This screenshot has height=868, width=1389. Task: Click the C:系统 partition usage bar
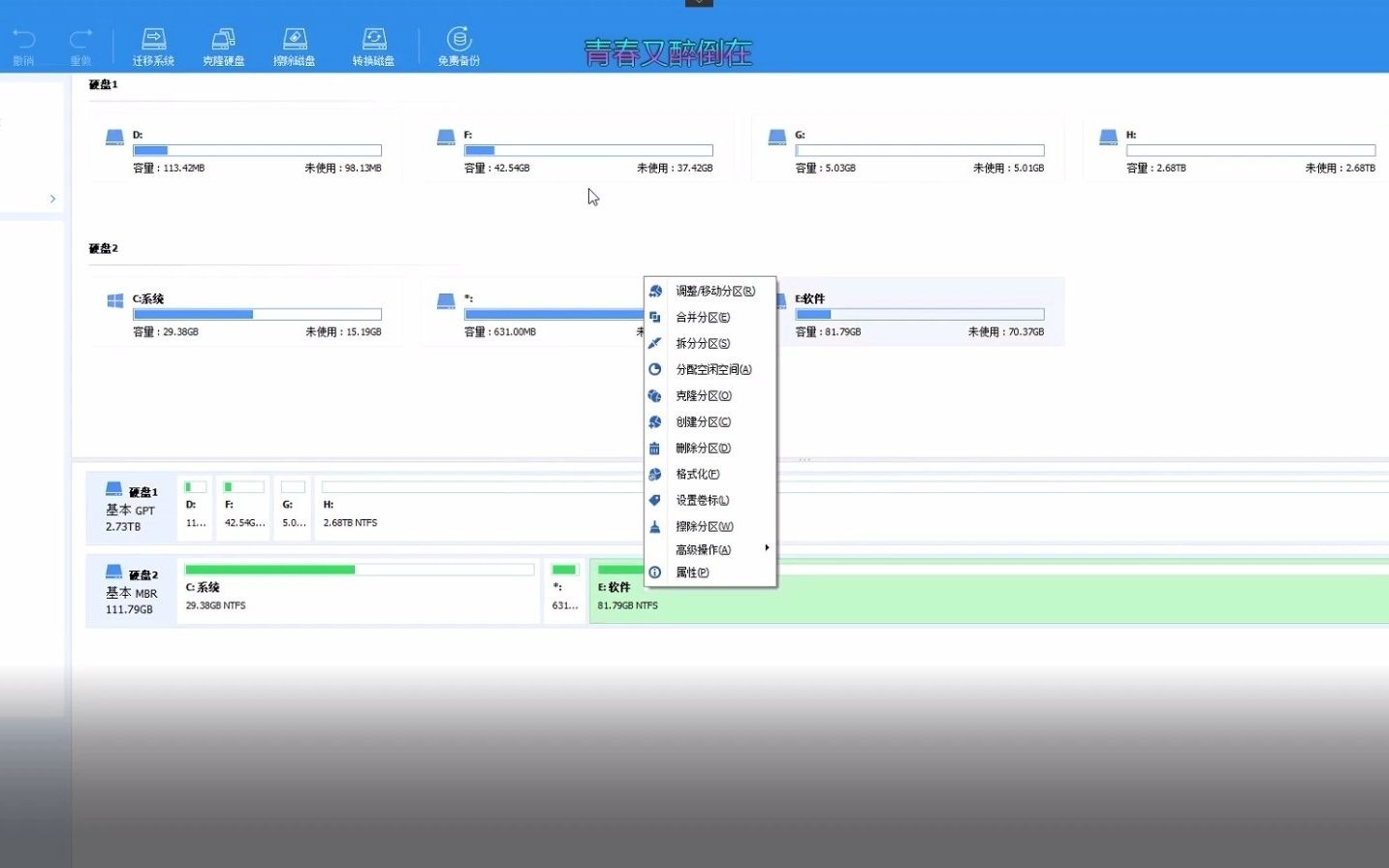(x=257, y=314)
